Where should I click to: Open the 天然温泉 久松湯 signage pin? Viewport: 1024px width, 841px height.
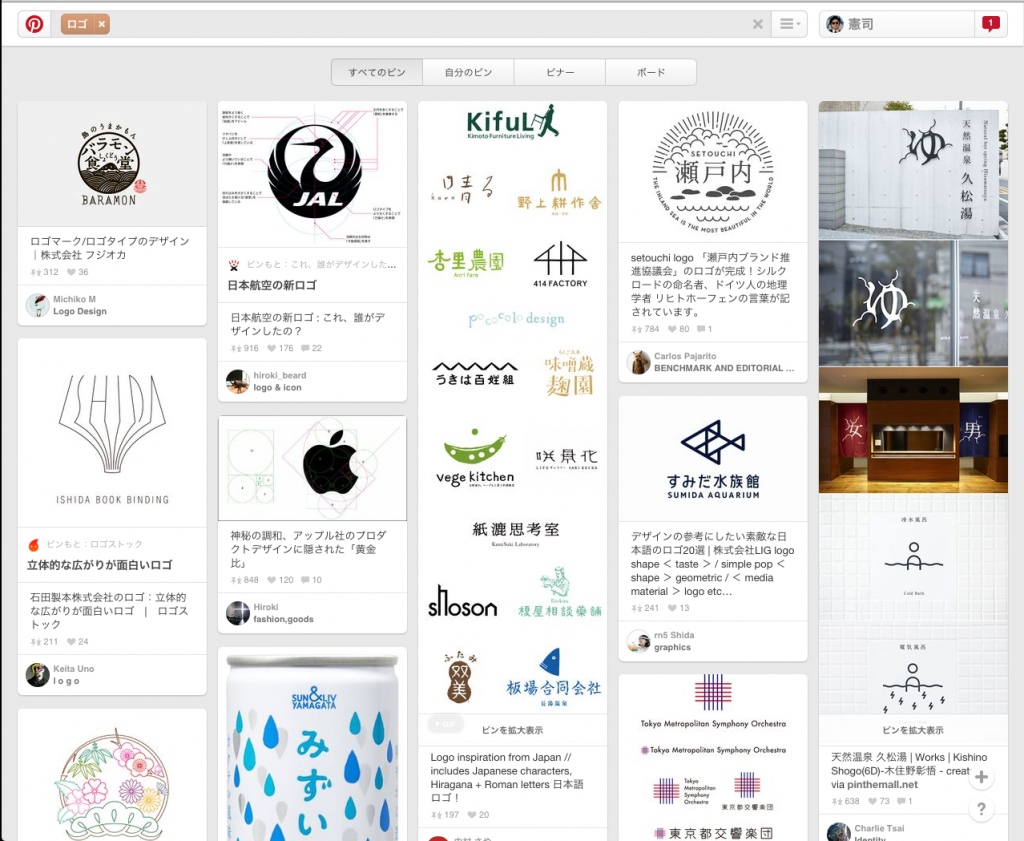(913, 406)
